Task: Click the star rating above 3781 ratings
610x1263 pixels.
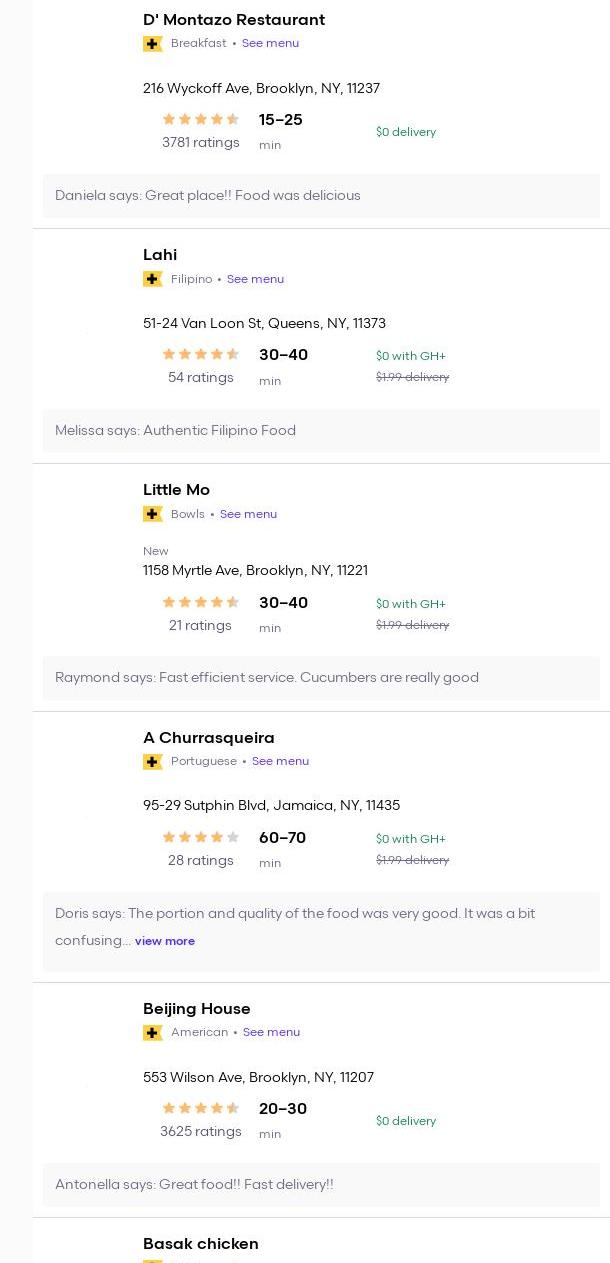Action: pos(201,119)
